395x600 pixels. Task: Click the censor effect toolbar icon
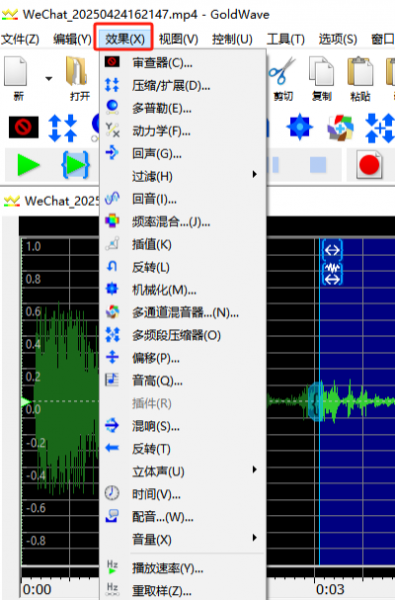click(x=23, y=127)
